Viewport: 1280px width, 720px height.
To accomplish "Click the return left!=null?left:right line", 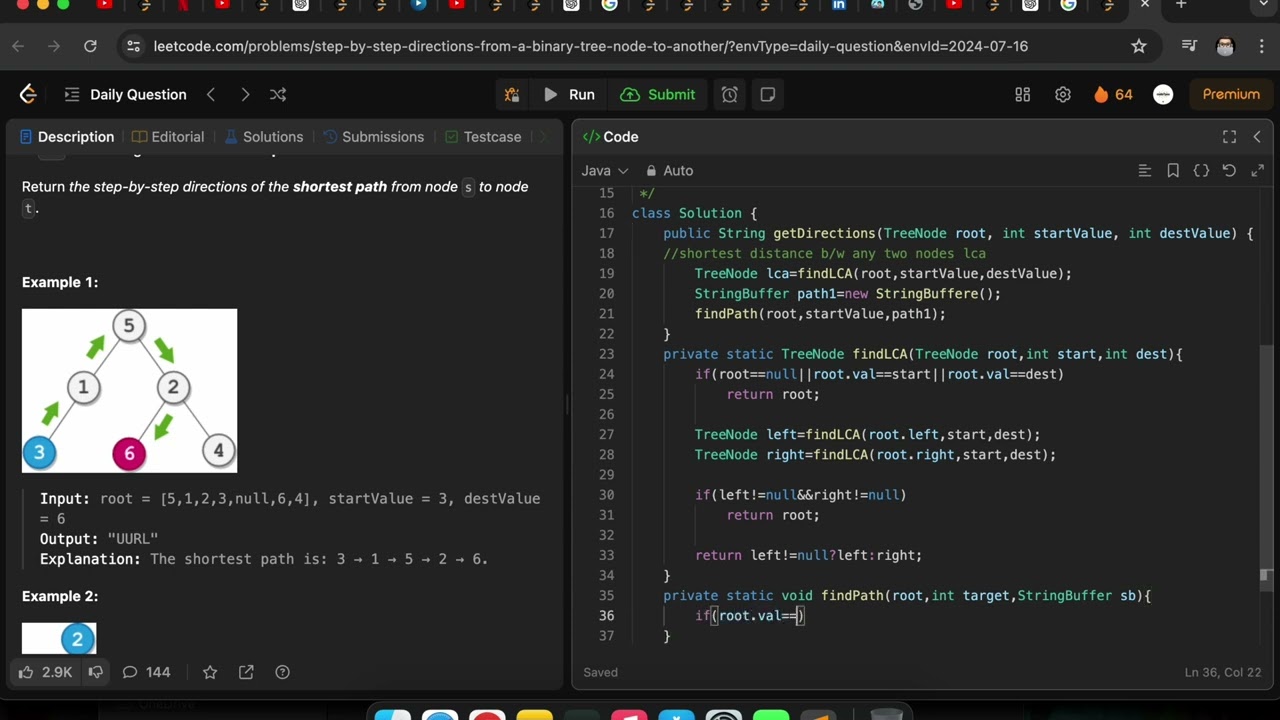I will pos(808,555).
